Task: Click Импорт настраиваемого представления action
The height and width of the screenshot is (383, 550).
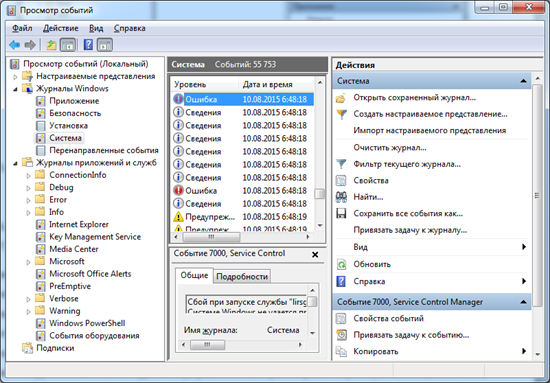Action: [x=430, y=131]
